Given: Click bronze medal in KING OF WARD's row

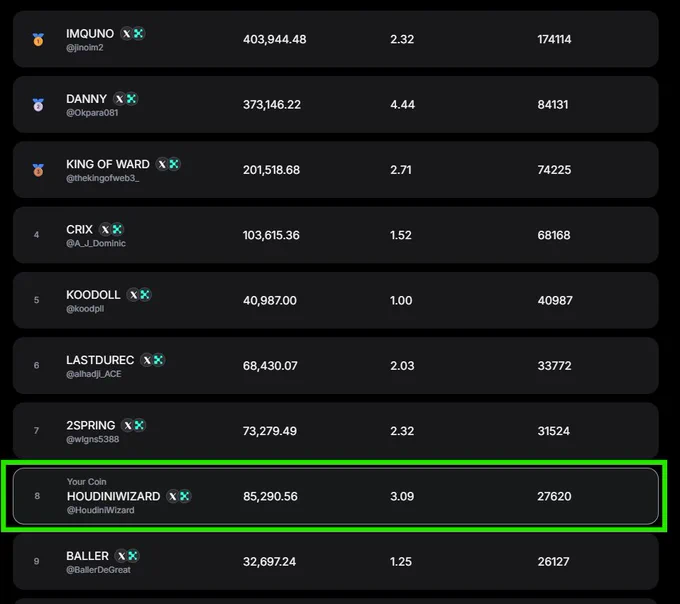Looking at the screenshot, I should coord(38,170).
